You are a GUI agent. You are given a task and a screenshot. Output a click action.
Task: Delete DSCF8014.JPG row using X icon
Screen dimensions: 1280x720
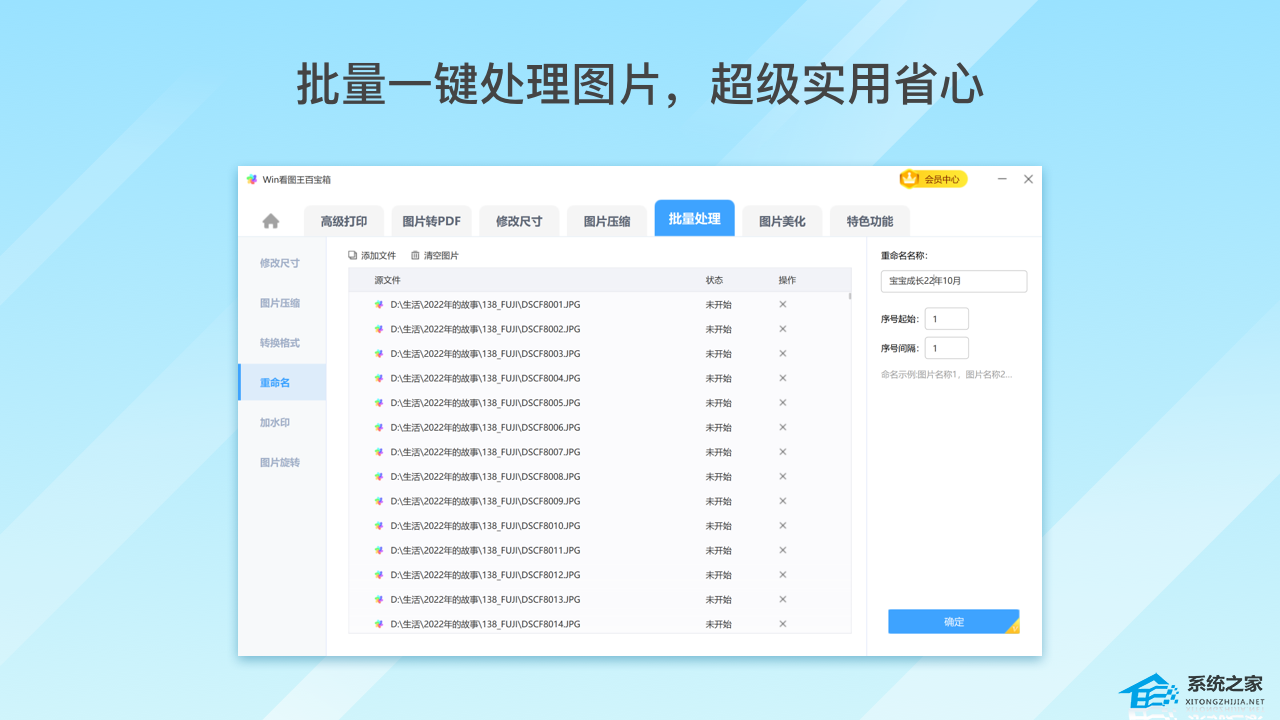point(783,624)
